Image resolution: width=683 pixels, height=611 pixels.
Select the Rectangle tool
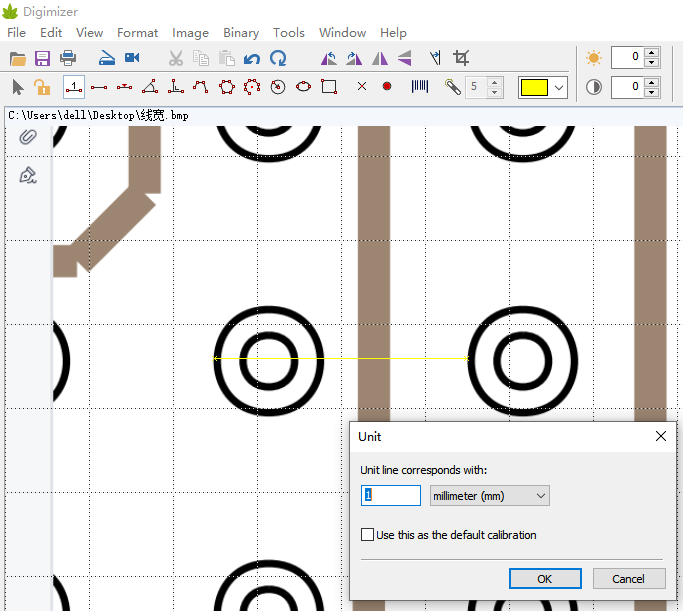pos(329,87)
